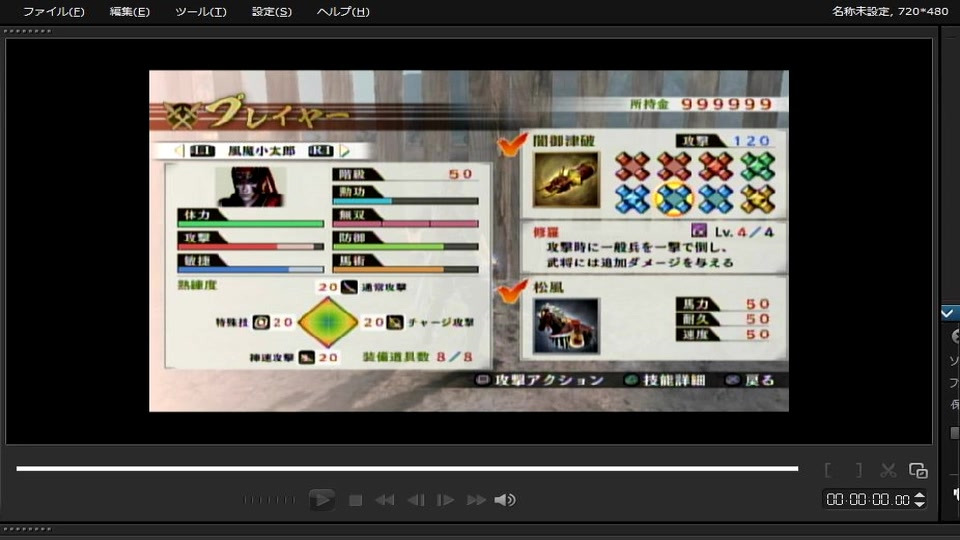Click the 神速攻撃 icon
960x540 pixels.
click(x=307, y=358)
